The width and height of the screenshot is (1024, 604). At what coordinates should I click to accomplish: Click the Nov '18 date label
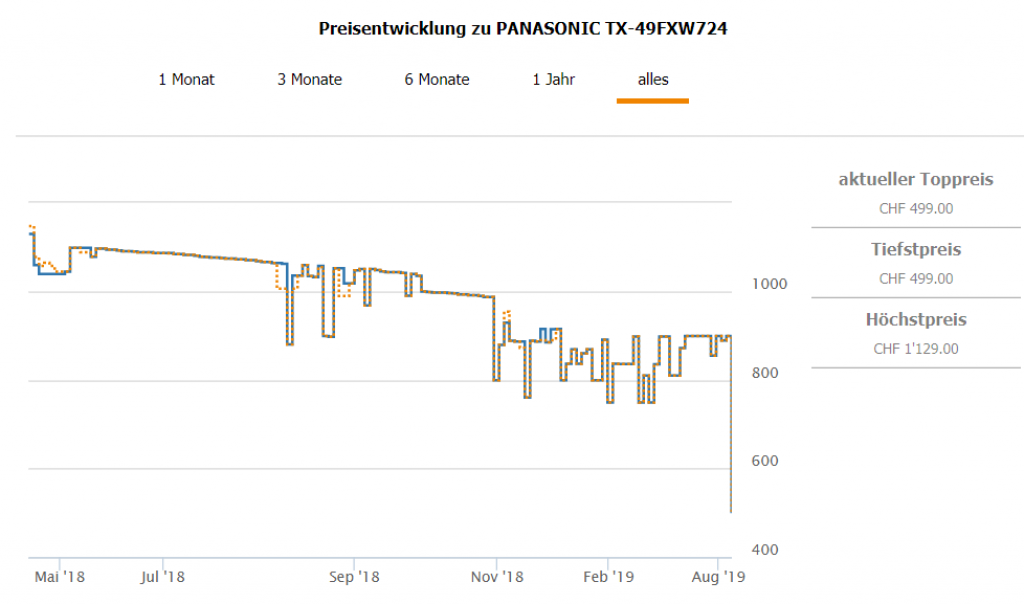tap(497, 577)
